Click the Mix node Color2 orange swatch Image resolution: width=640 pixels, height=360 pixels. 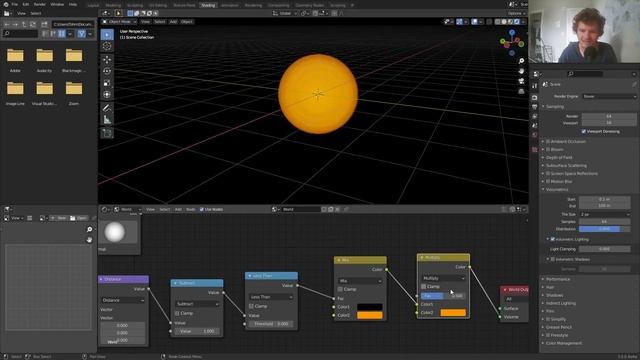point(370,315)
